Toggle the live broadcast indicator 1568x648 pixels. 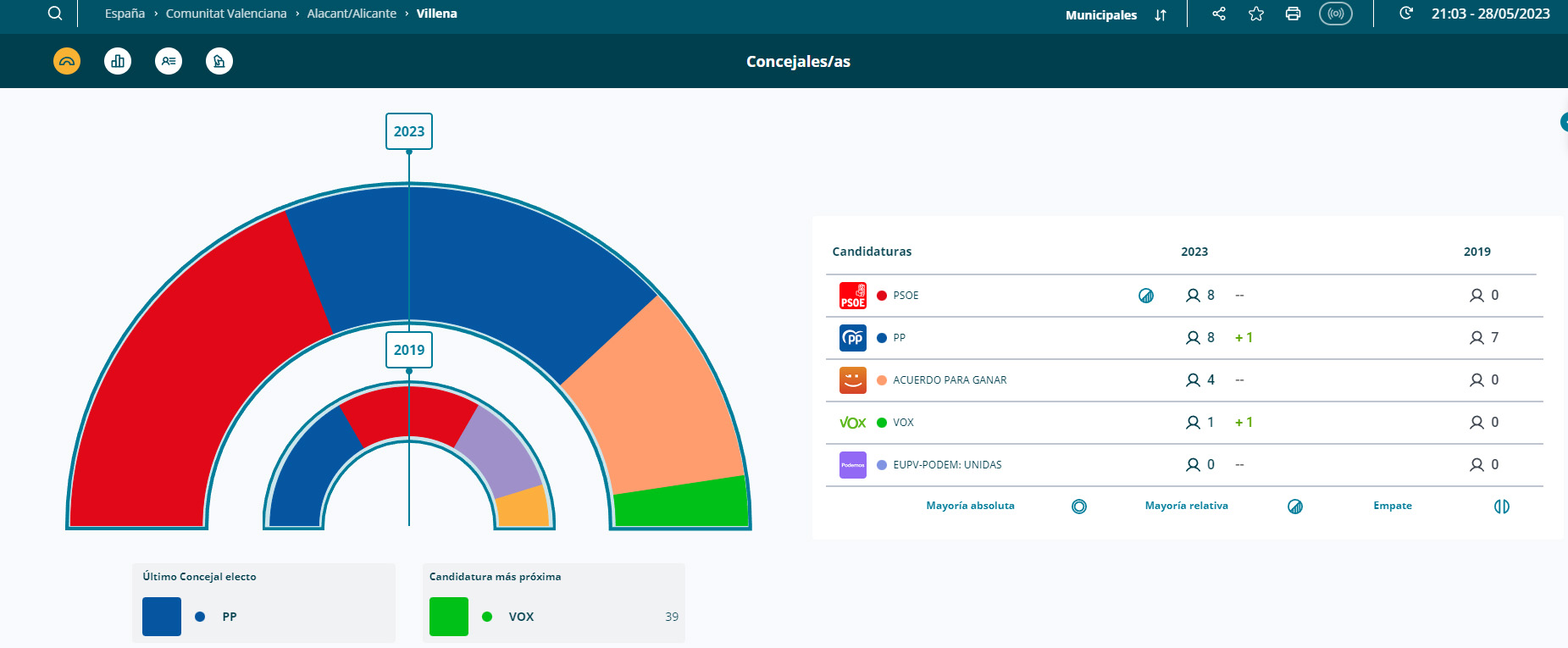coord(1336,14)
